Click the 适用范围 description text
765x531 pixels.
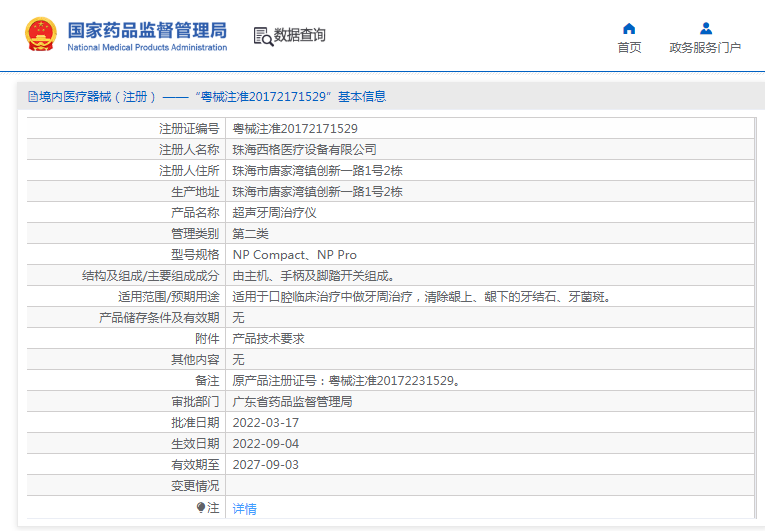(x=422, y=296)
